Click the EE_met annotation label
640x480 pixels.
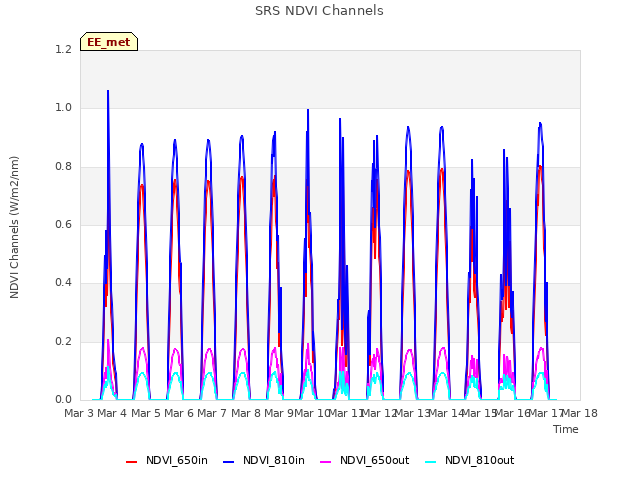pos(109,42)
